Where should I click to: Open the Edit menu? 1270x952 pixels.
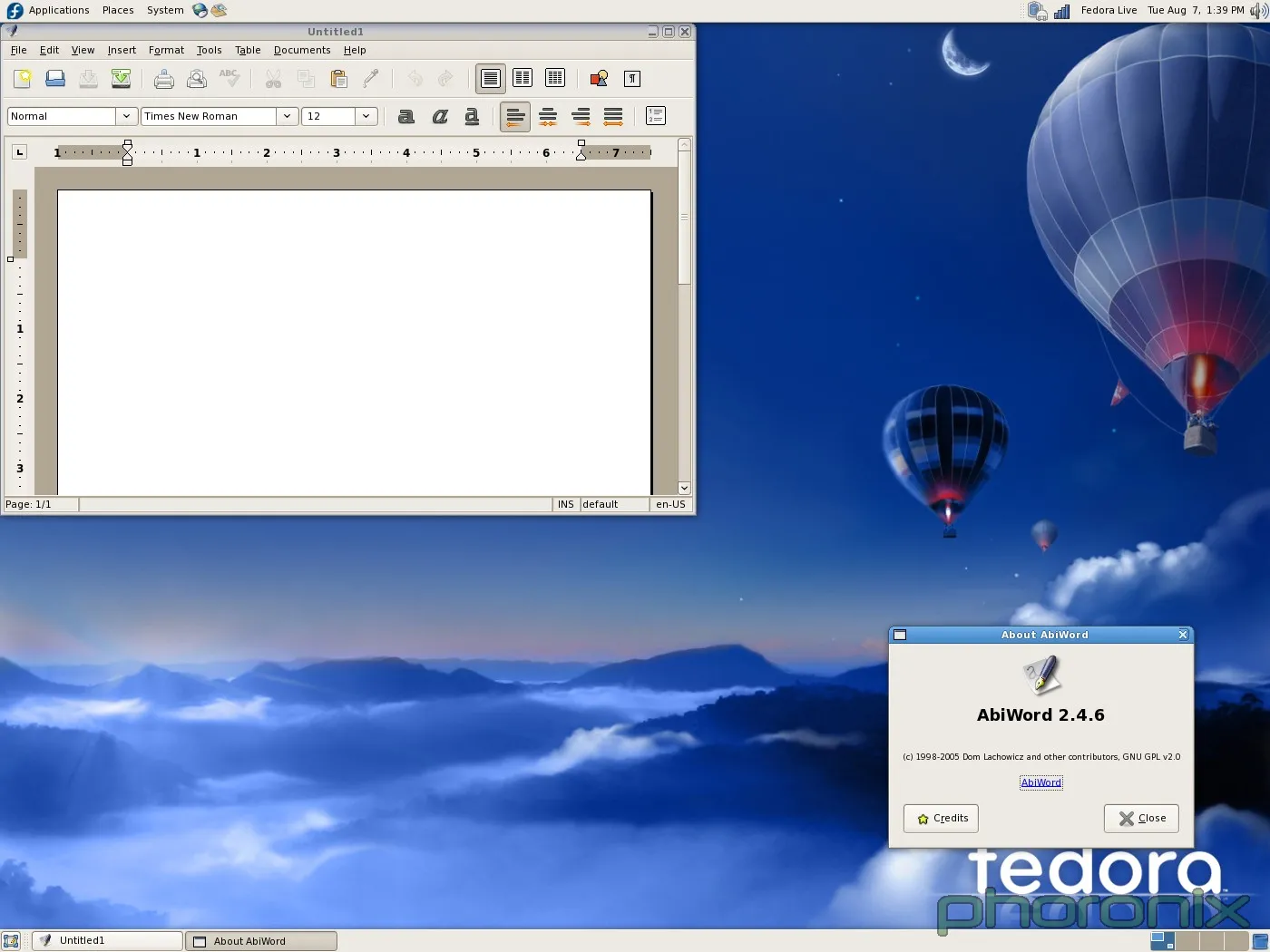[x=49, y=50]
